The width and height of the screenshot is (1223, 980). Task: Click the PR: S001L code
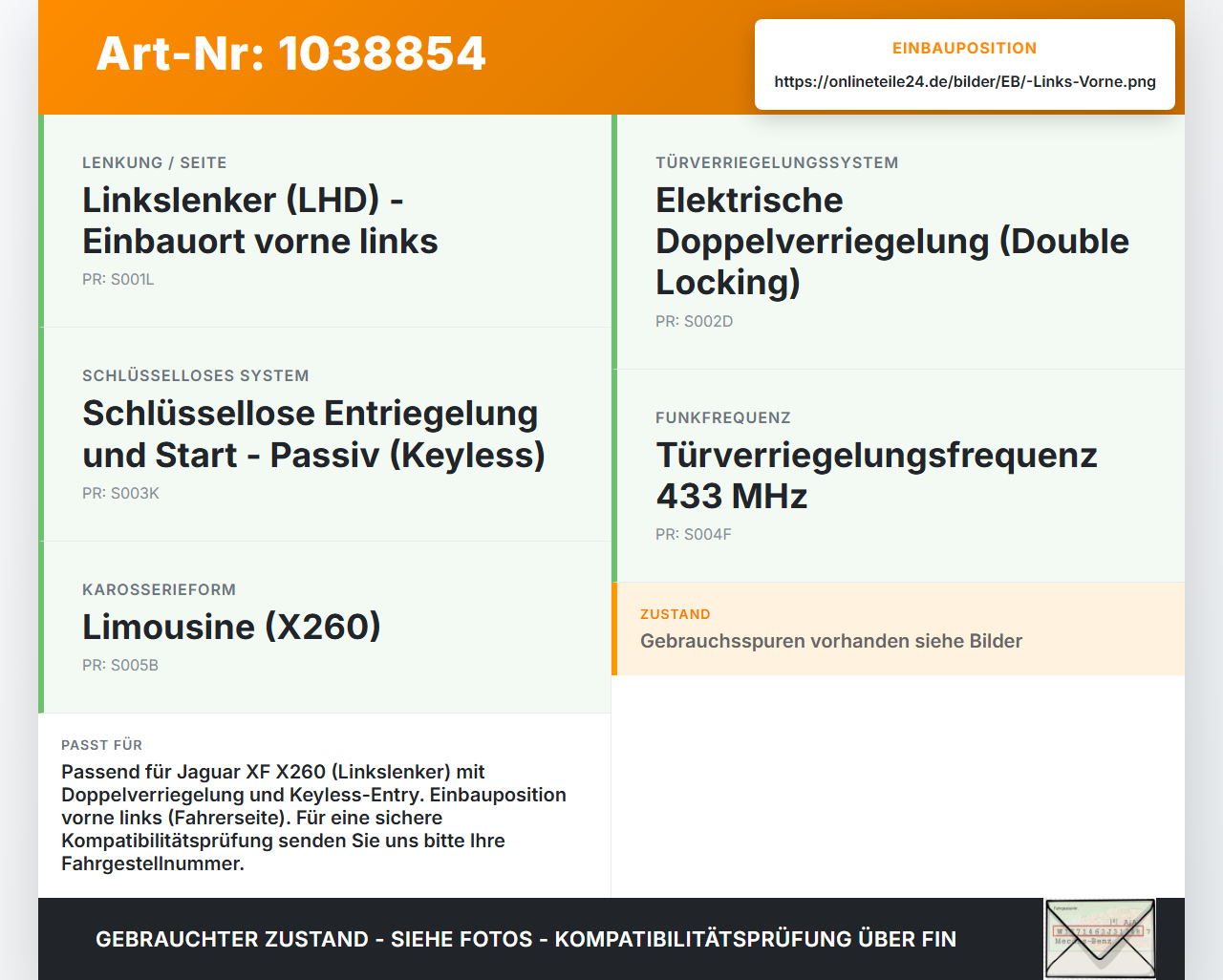click(x=118, y=280)
